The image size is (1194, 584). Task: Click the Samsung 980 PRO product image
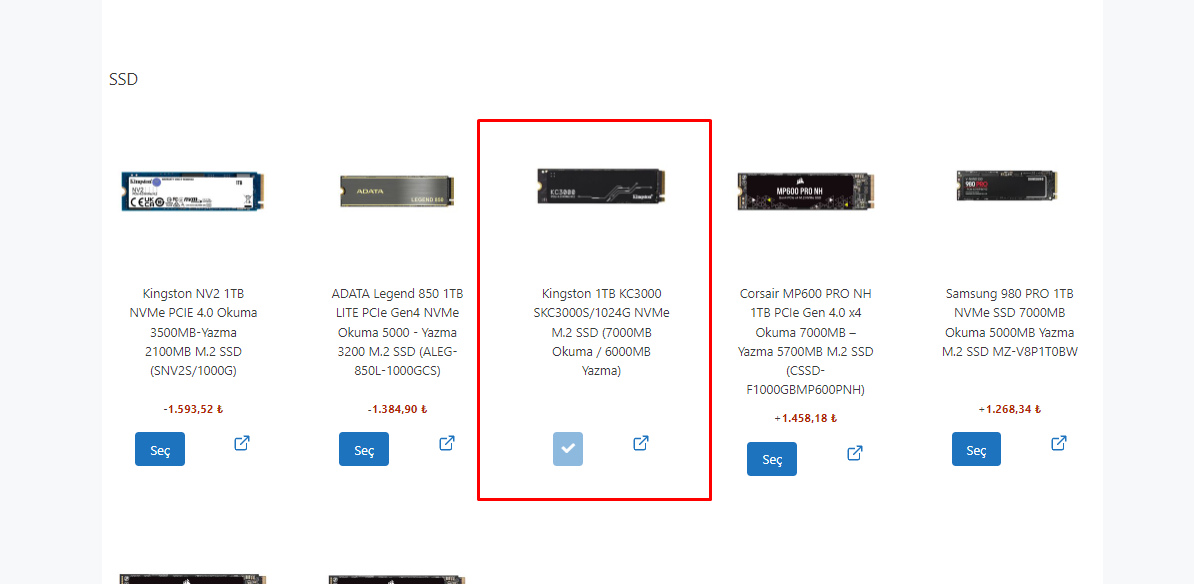1009,186
